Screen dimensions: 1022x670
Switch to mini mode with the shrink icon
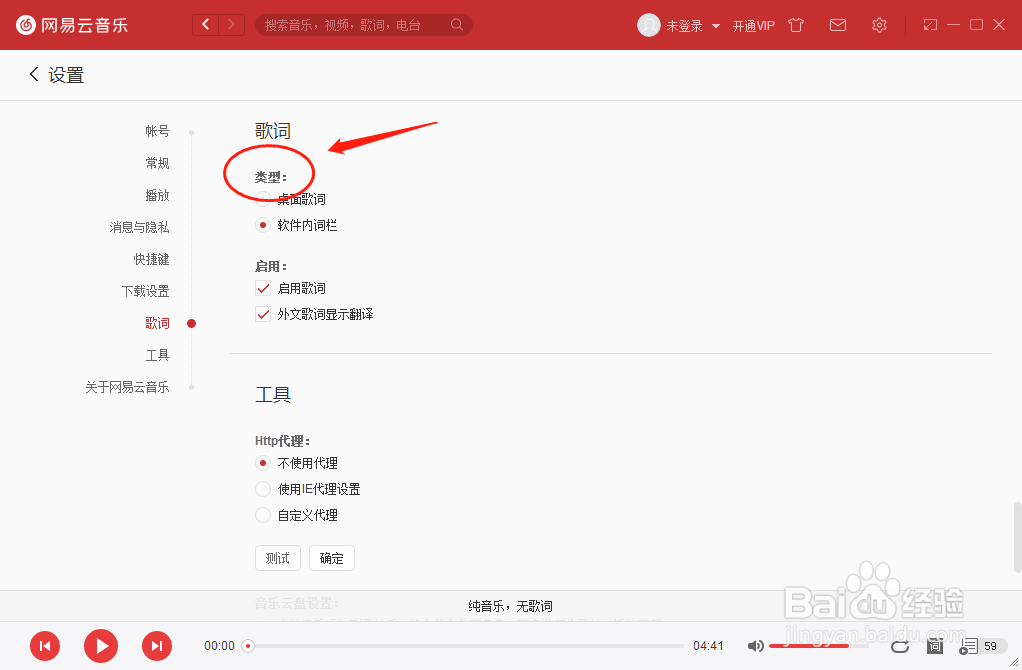click(x=930, y=24)
